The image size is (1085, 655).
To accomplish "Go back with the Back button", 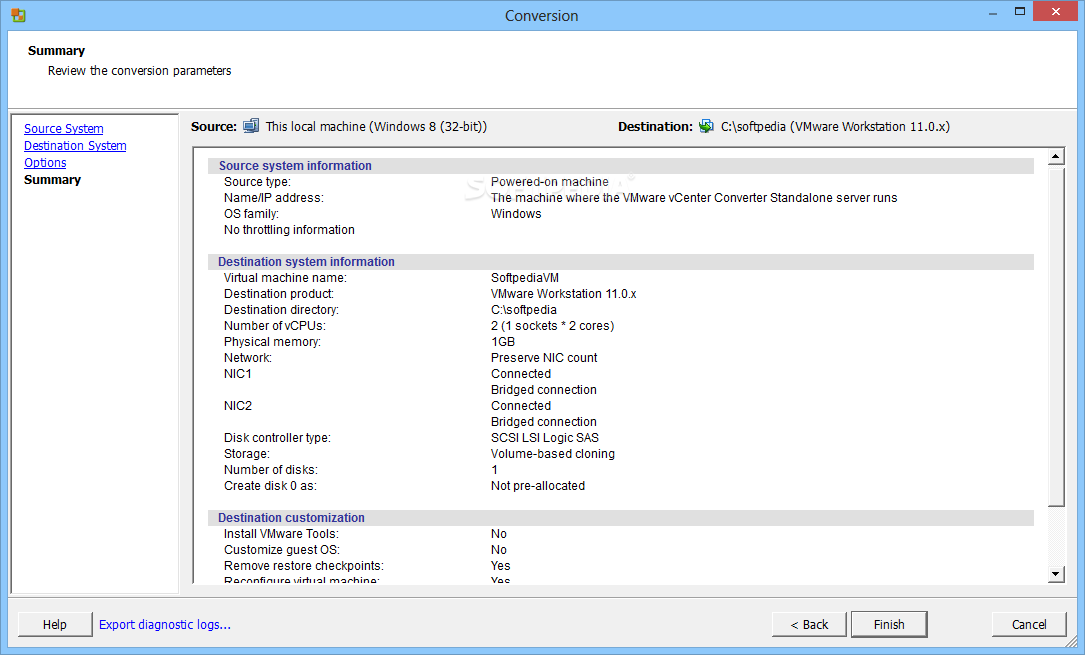I will coord(809,625).
